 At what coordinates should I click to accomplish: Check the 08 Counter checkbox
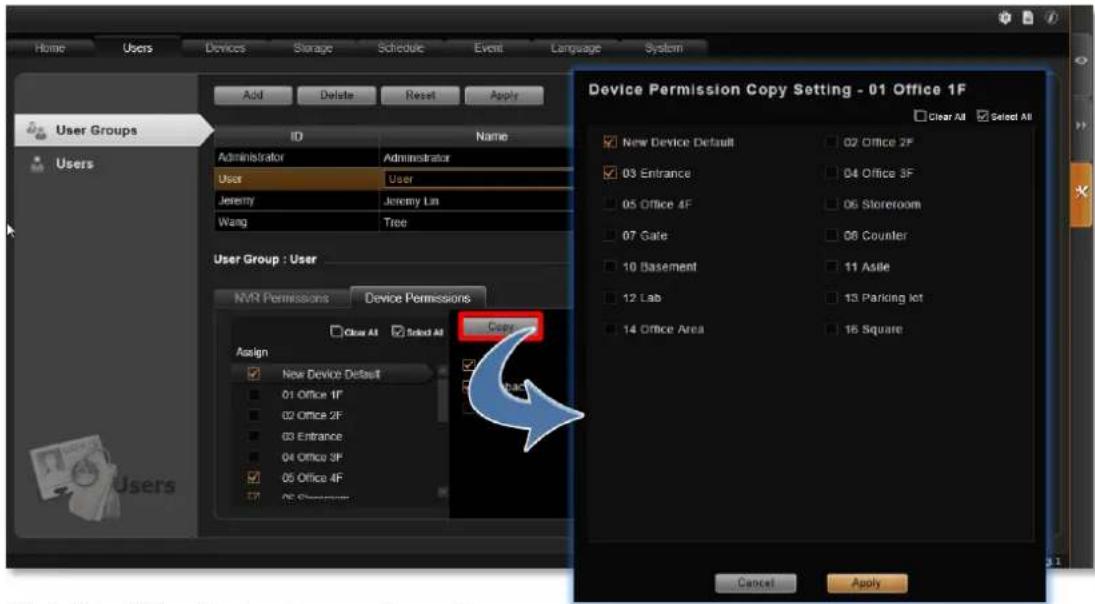pos(831,235)
